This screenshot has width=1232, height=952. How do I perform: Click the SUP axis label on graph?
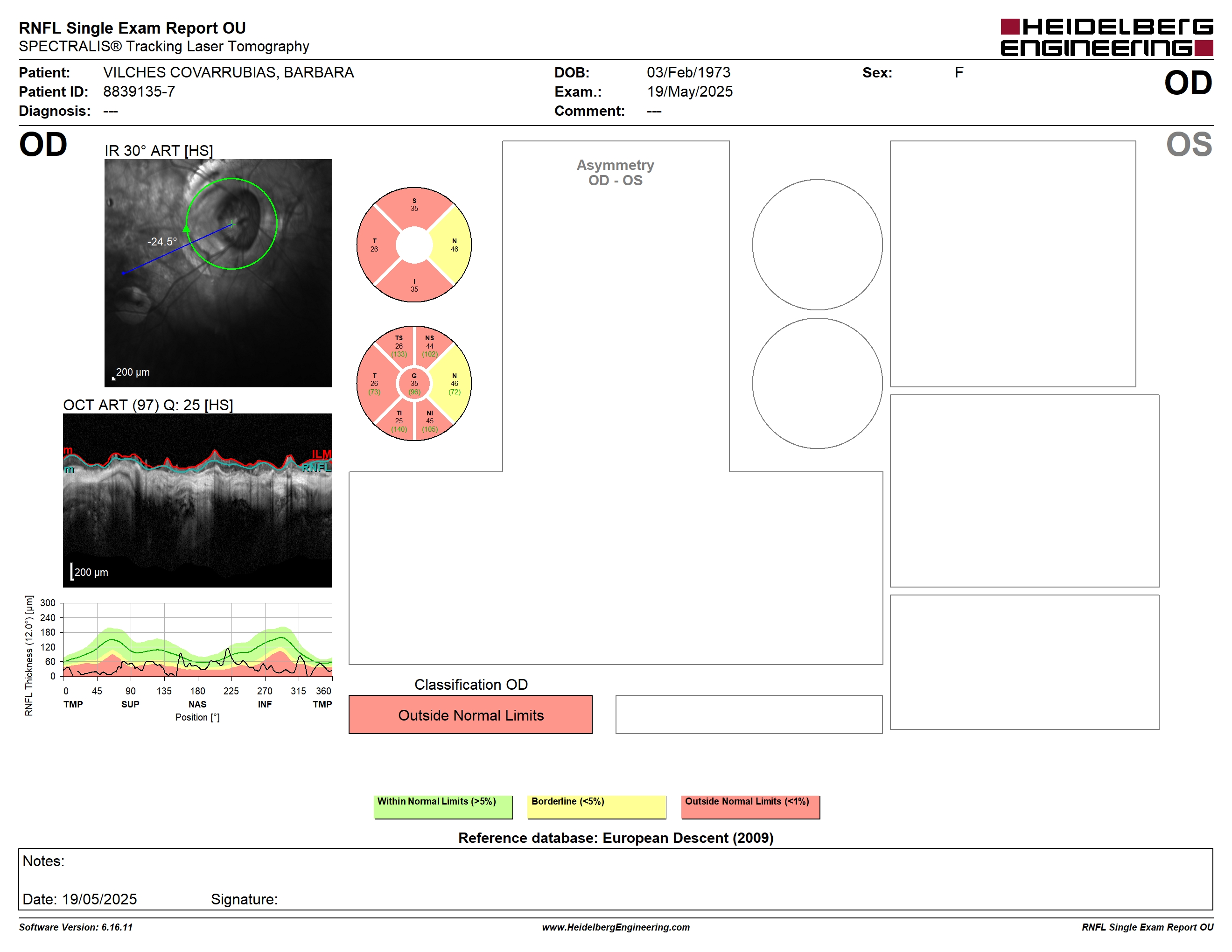pyautogui.click(x=130, y=704)
